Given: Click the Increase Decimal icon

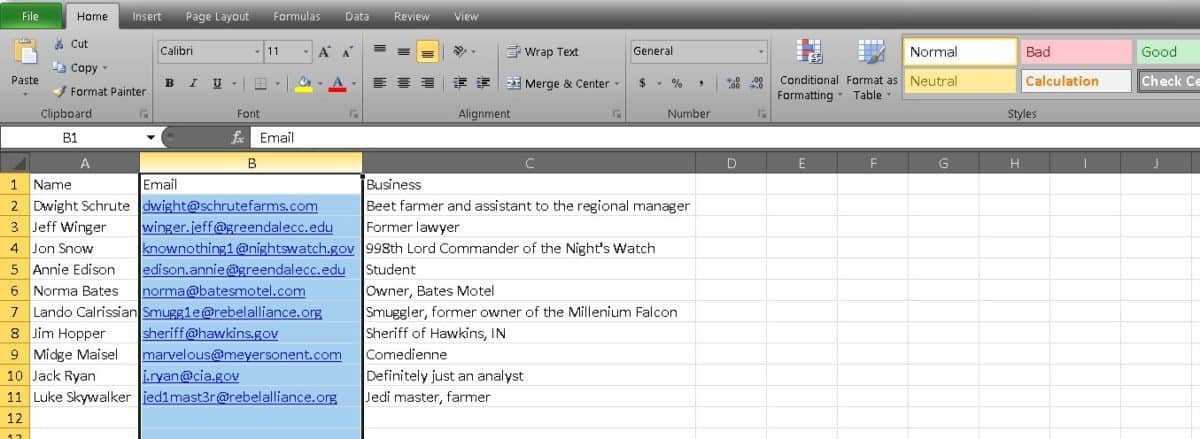Looking at the screenshot, I should (x=731, y=83).
